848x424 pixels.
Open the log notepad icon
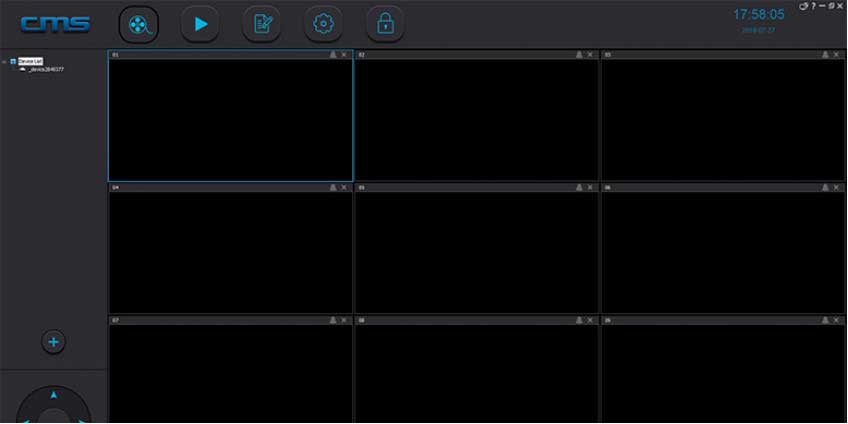click(262, 24)
